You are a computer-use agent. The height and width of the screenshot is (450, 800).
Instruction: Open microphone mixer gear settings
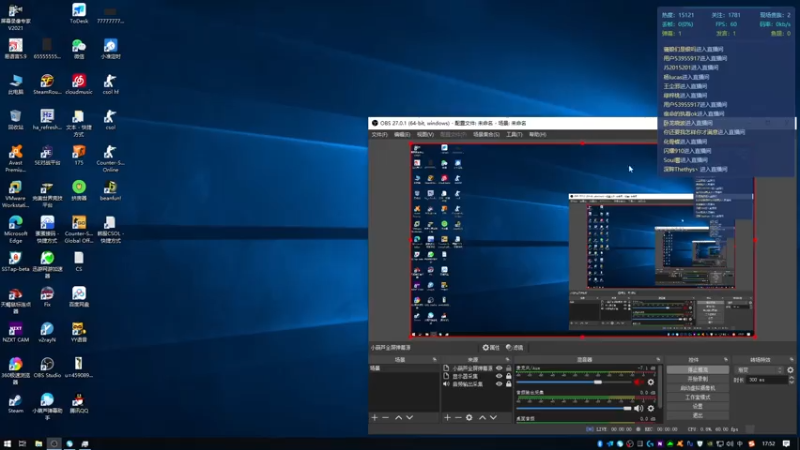click(x=651, y=382)
